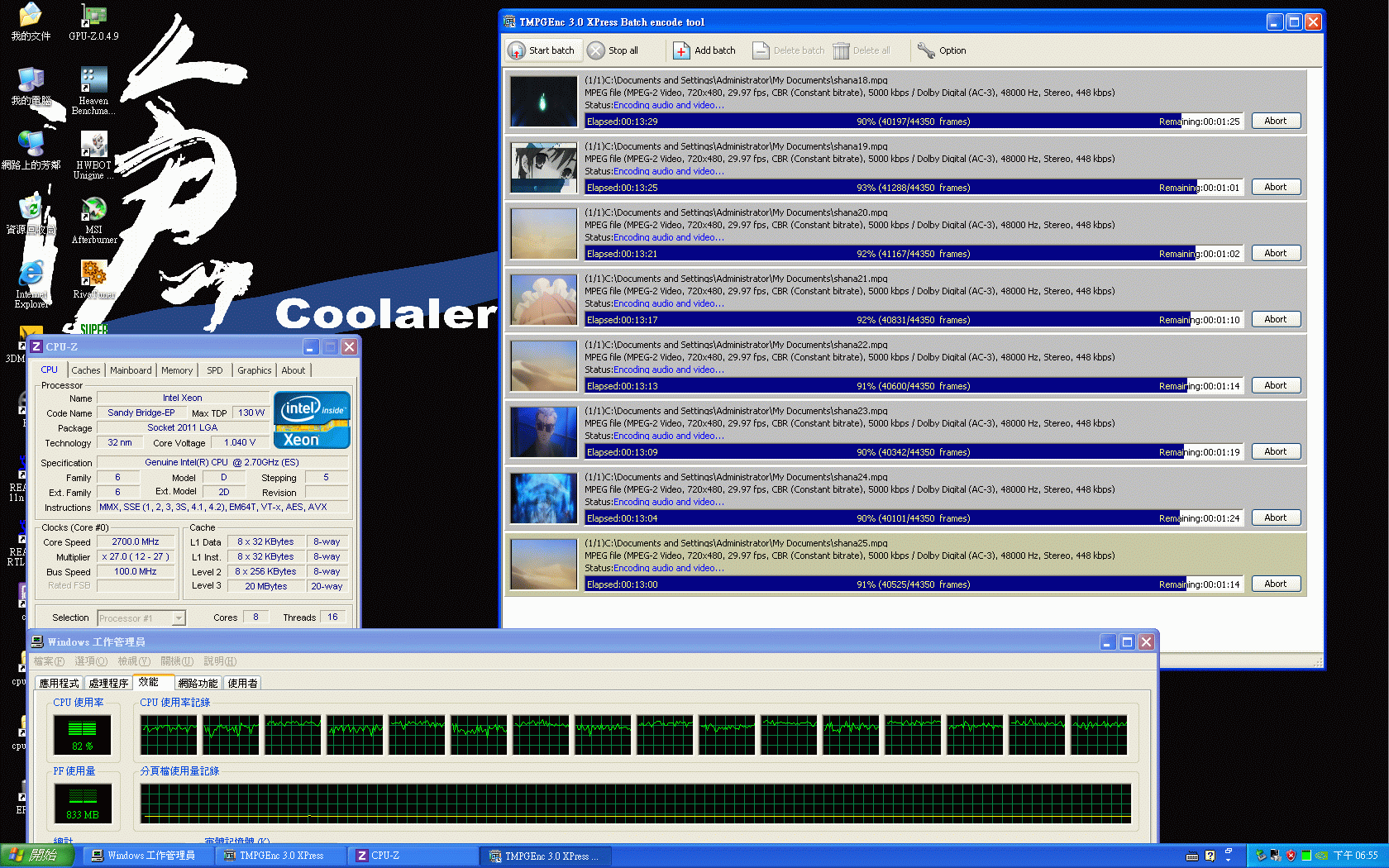Open the HWBOT Unigine desktop icon

point(93,155)
